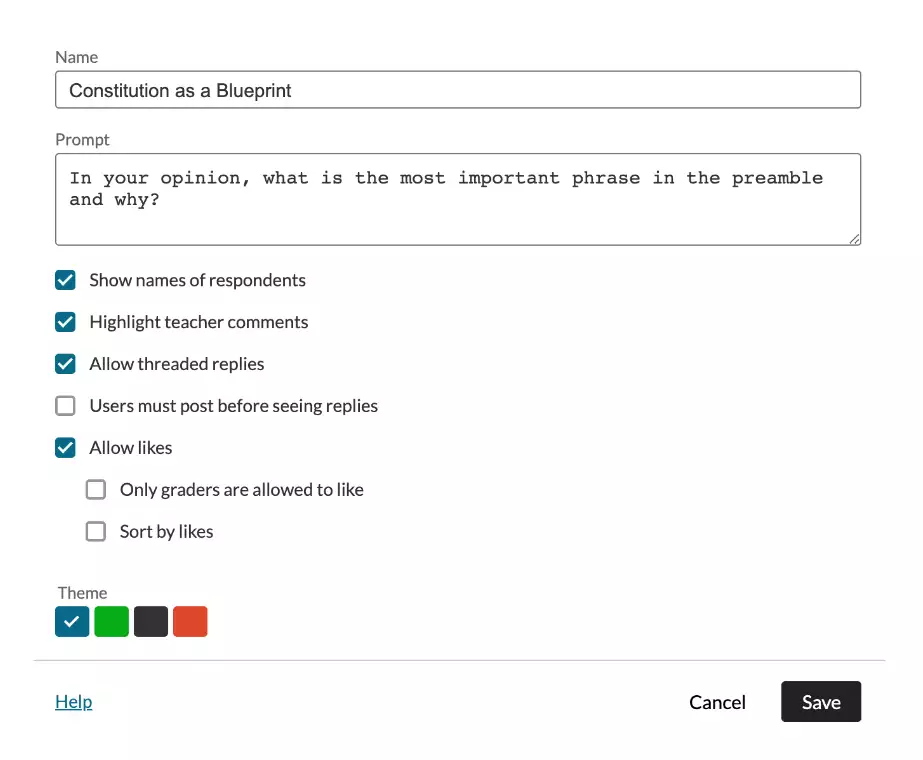This screenshot has width=923, height=760.
Task: Click the Name input field
Action: (458, 89)
